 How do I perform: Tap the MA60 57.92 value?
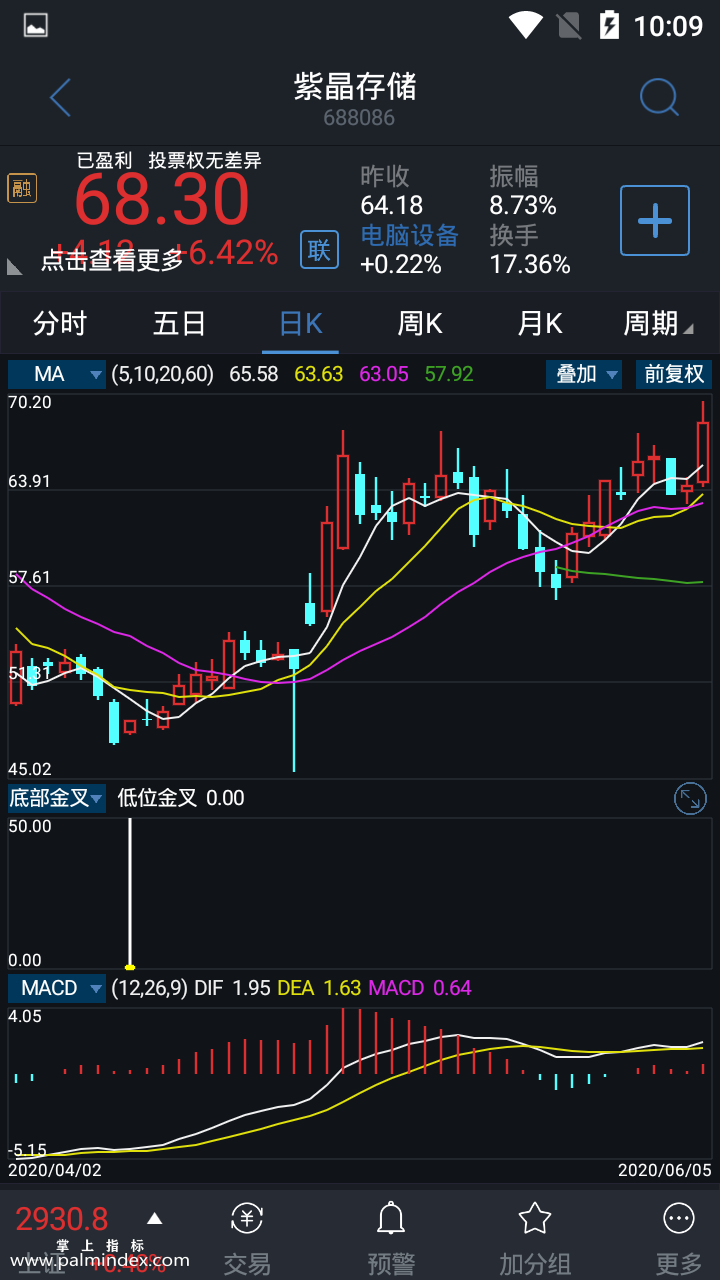[449, 374]
